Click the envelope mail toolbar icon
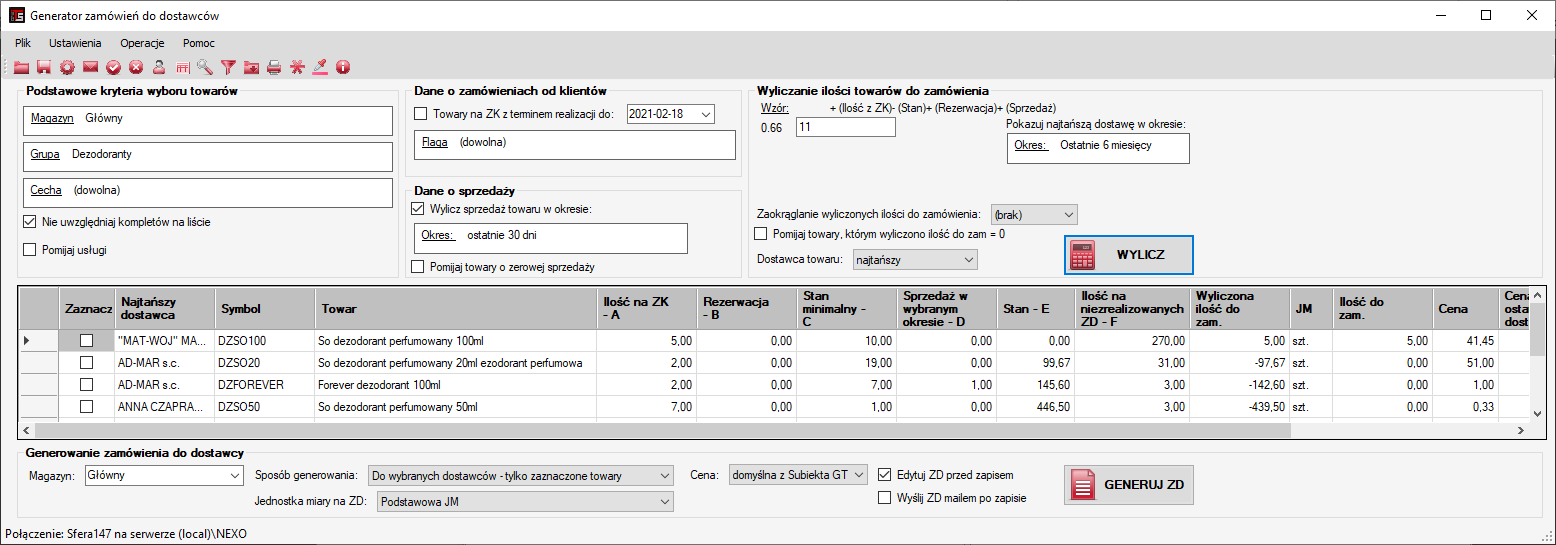This screenshot has width=1556, height=545. pyautogui.click(x=90, y=67)
